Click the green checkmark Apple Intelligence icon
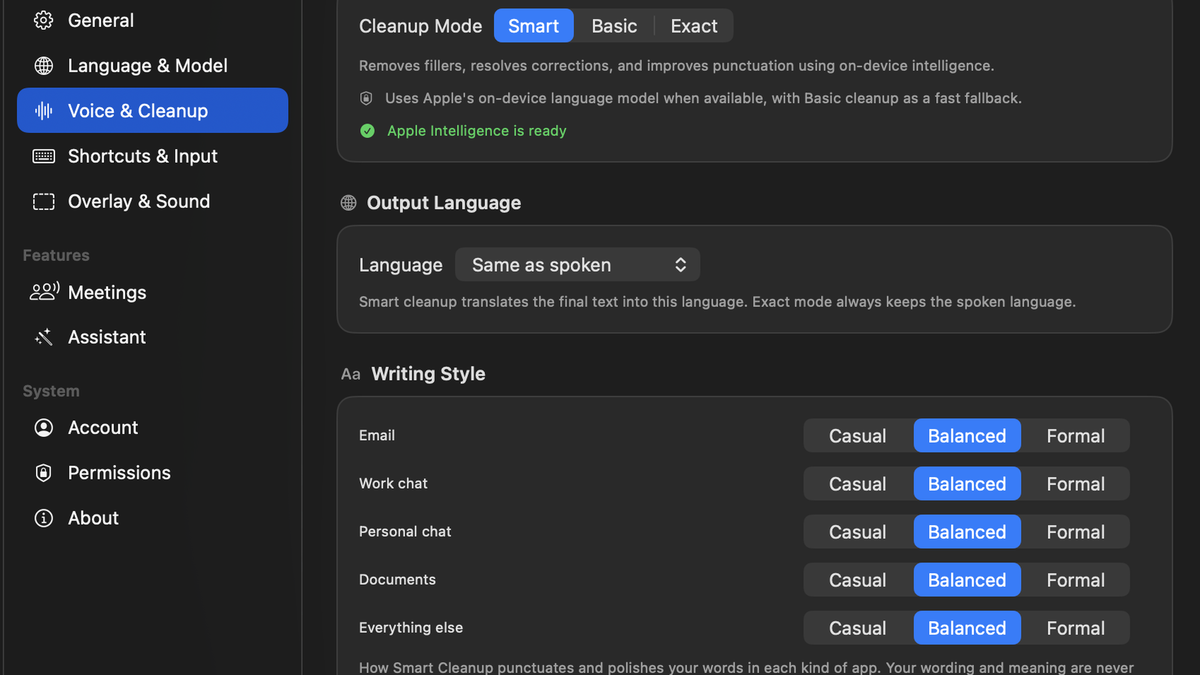This screenshot has height=675, width=1200. 367,131
